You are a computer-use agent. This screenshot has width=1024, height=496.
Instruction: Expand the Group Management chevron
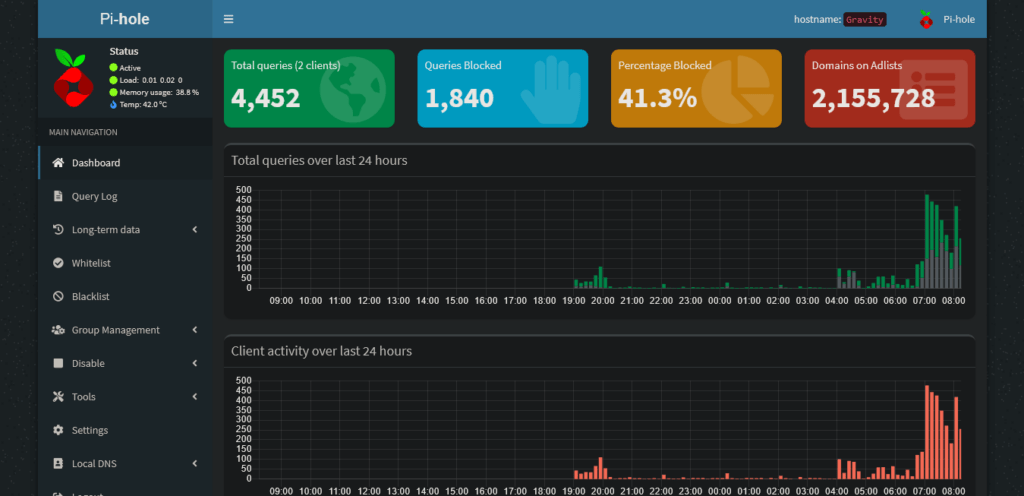195,330
